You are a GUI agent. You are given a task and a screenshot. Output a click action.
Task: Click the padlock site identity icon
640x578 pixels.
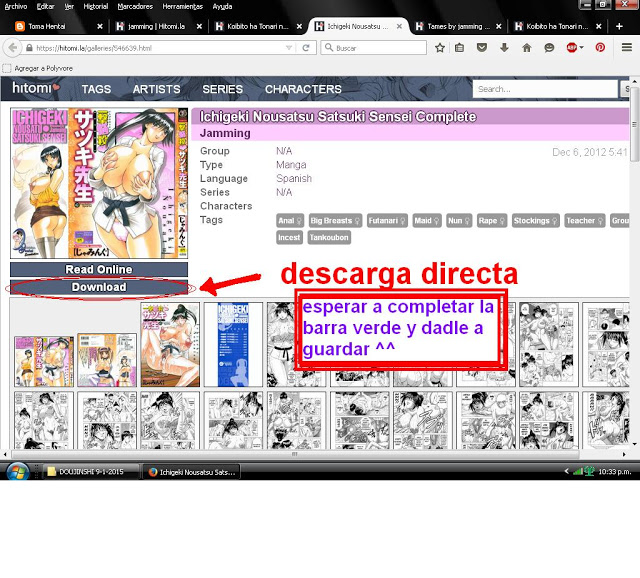click(29, 48)
